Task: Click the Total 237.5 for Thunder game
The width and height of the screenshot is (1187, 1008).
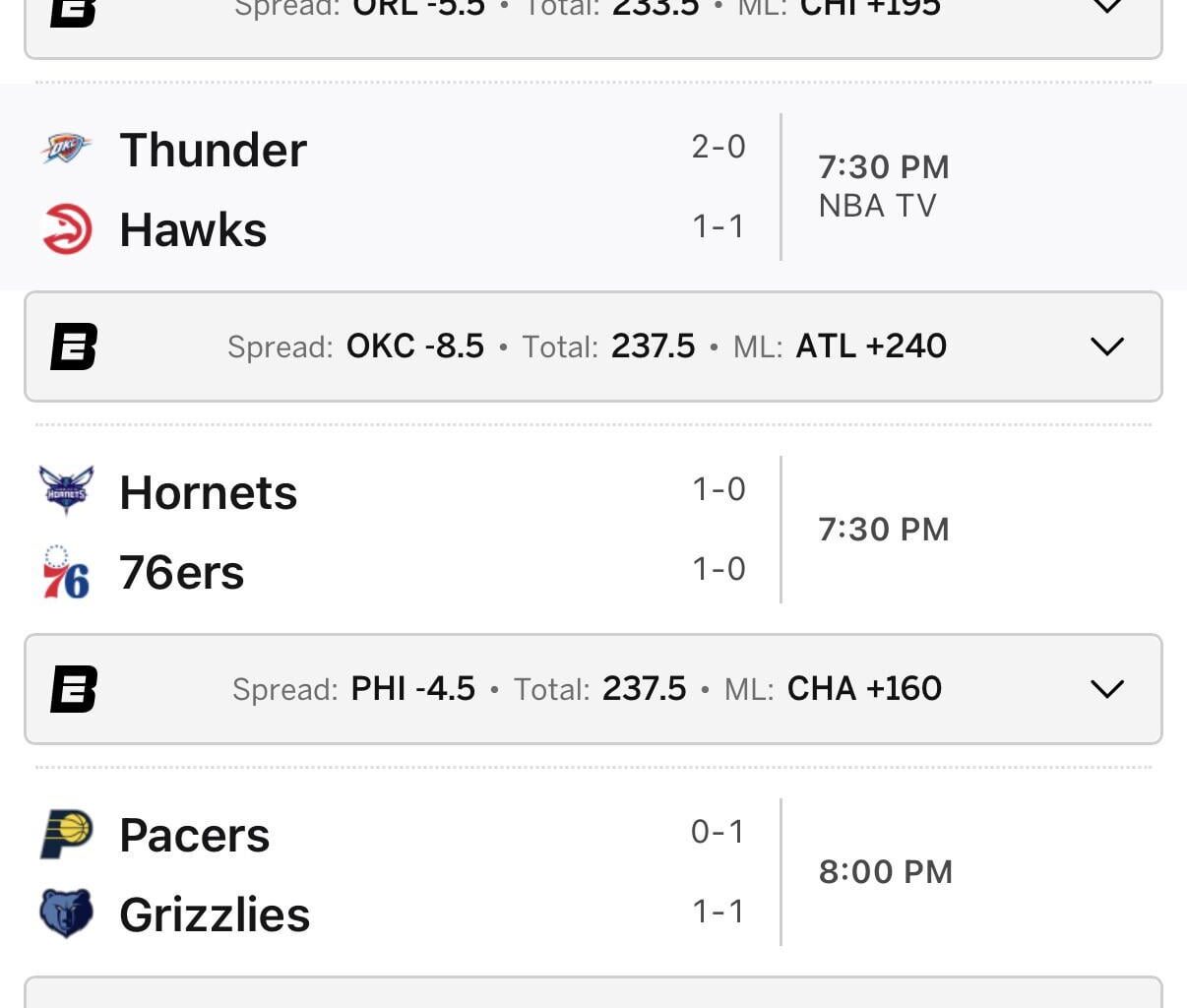Action: 653,346
